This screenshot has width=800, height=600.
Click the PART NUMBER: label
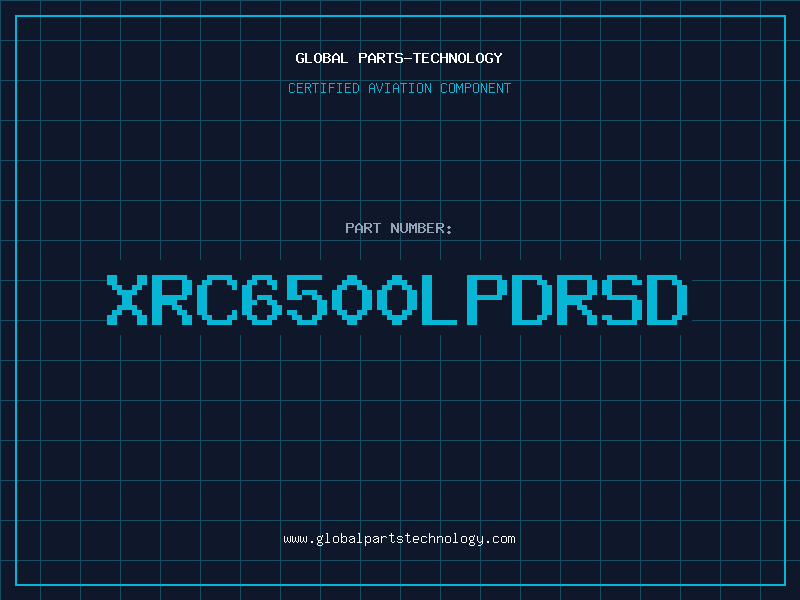click(x=399, y=228)
